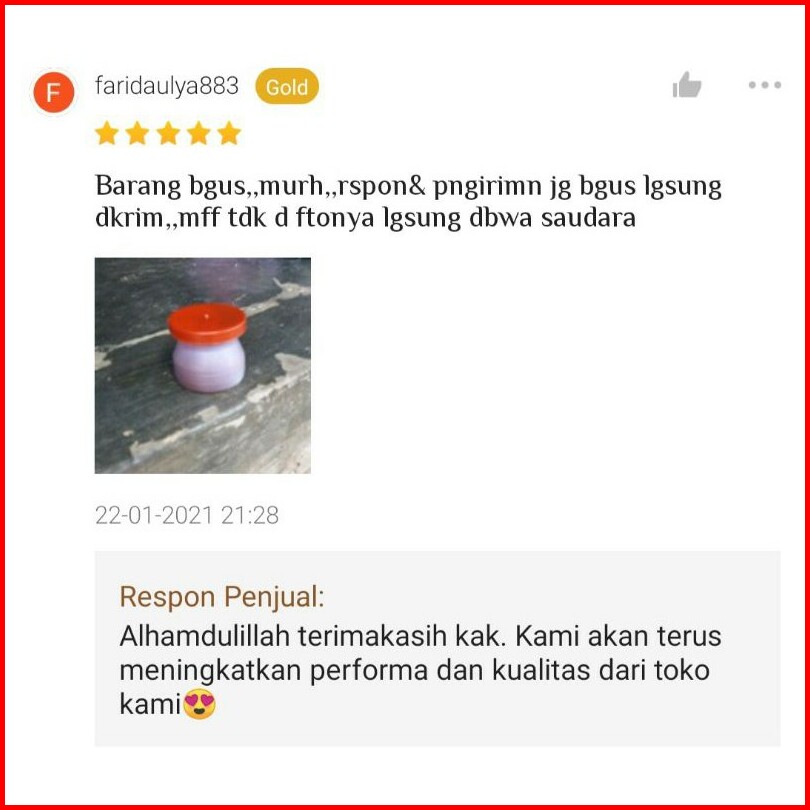Like the review with the thumbs-up icon
Viewport: 810px width, 810px height.
(687, 85)
